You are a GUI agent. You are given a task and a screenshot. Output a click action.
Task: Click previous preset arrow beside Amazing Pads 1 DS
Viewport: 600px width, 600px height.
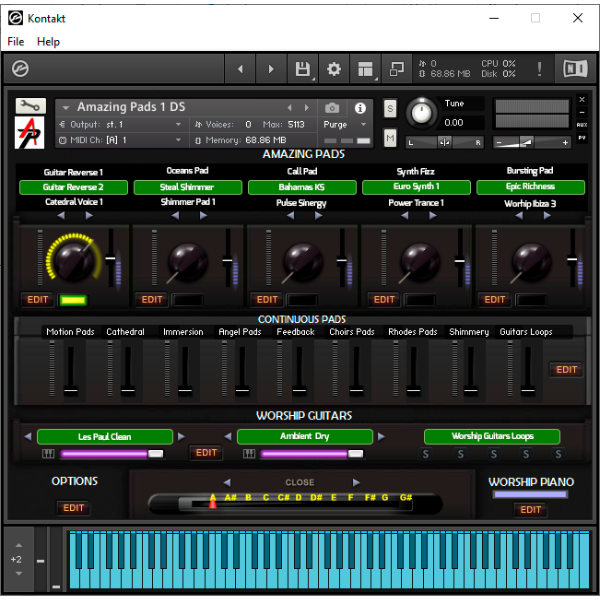(x=290, y=108)
